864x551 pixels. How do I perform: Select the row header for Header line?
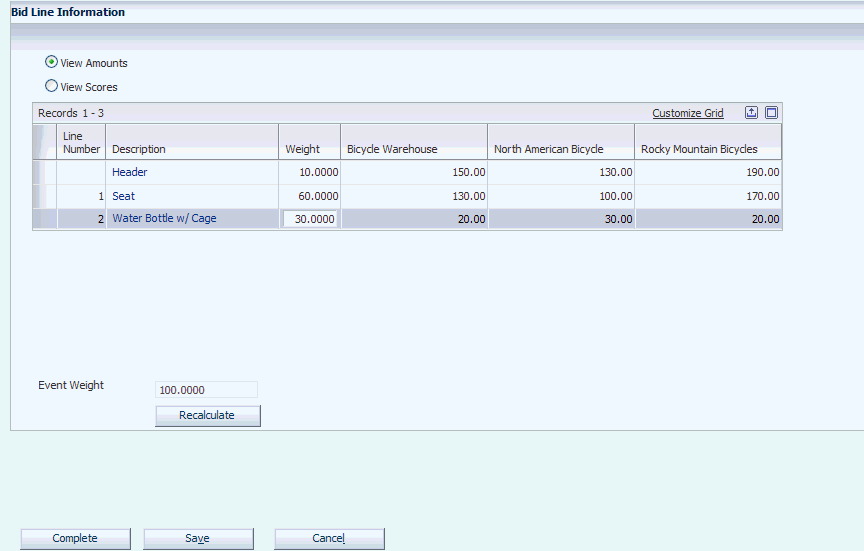click(45, 172)
